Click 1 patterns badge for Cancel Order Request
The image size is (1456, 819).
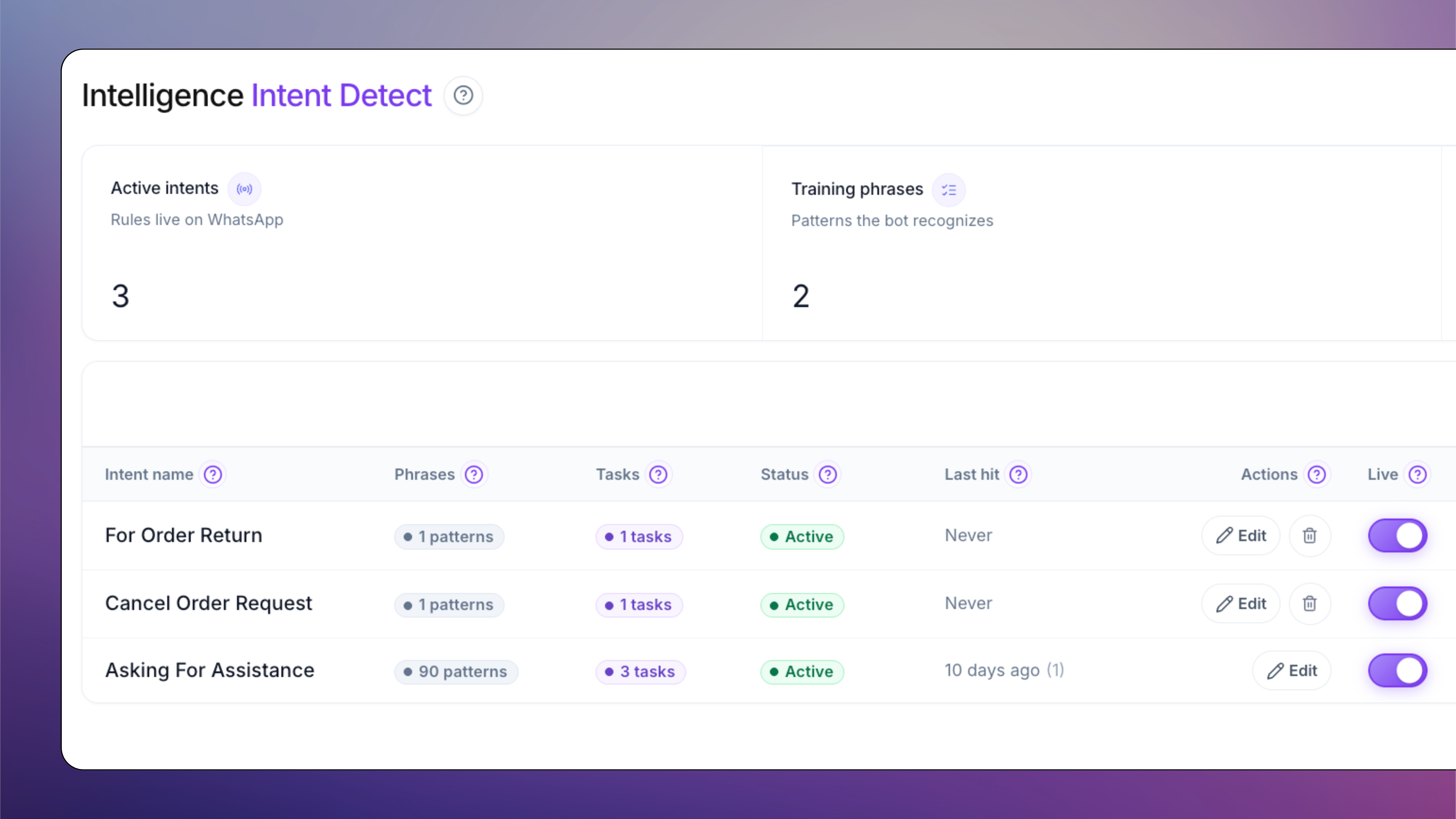[449, 605]
